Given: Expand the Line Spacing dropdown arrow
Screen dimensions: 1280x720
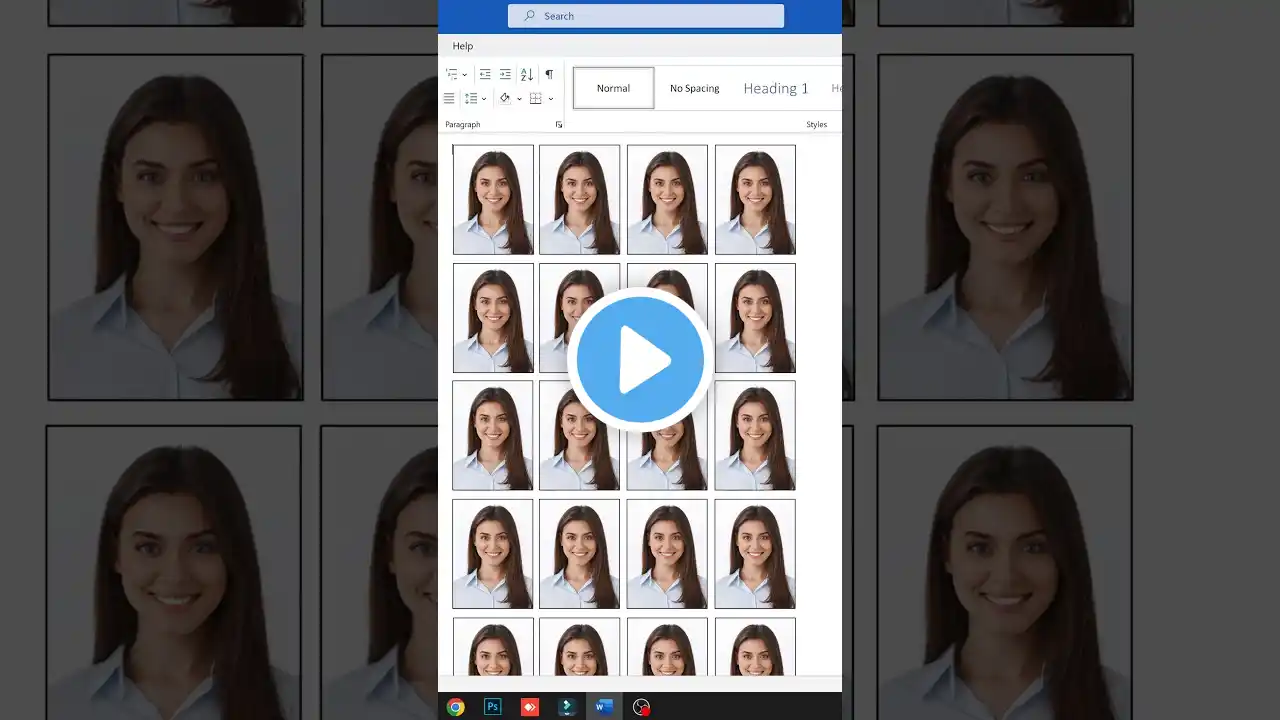Looking at the screenshot, I should pos(484,98).
